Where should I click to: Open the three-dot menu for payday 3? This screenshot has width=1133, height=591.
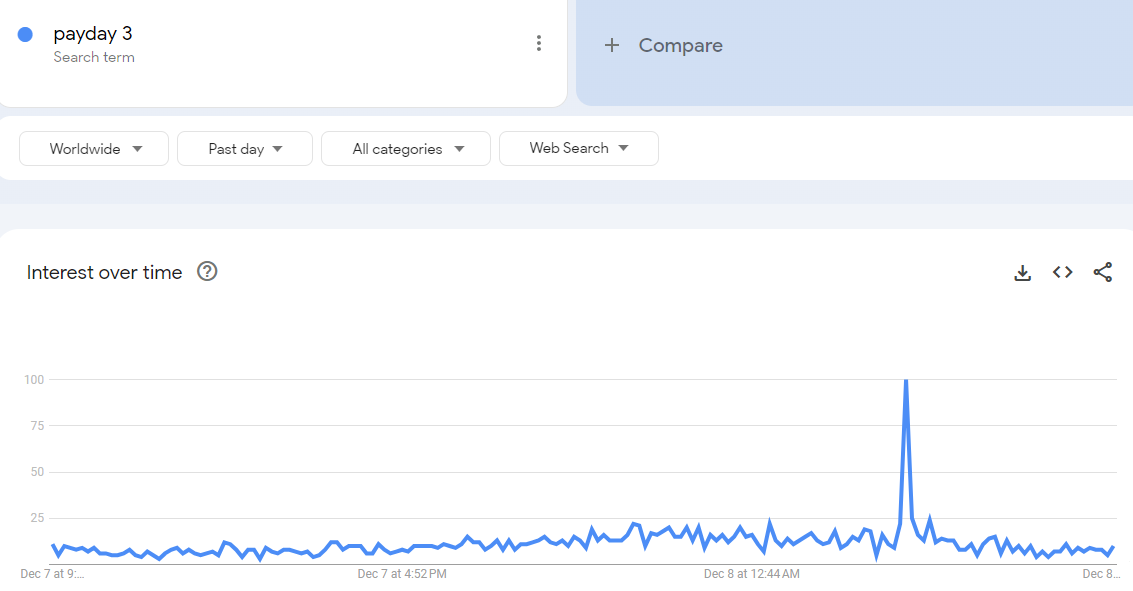coord(538,43)
